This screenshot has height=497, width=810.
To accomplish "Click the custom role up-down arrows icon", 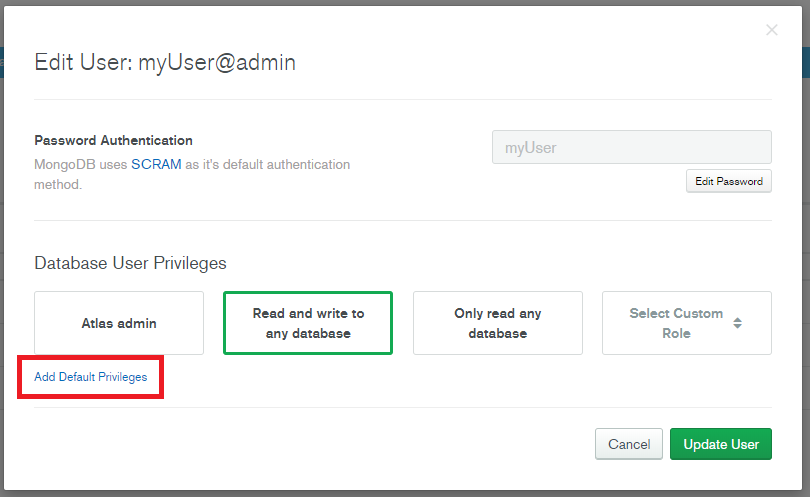I will coord(737,323).
